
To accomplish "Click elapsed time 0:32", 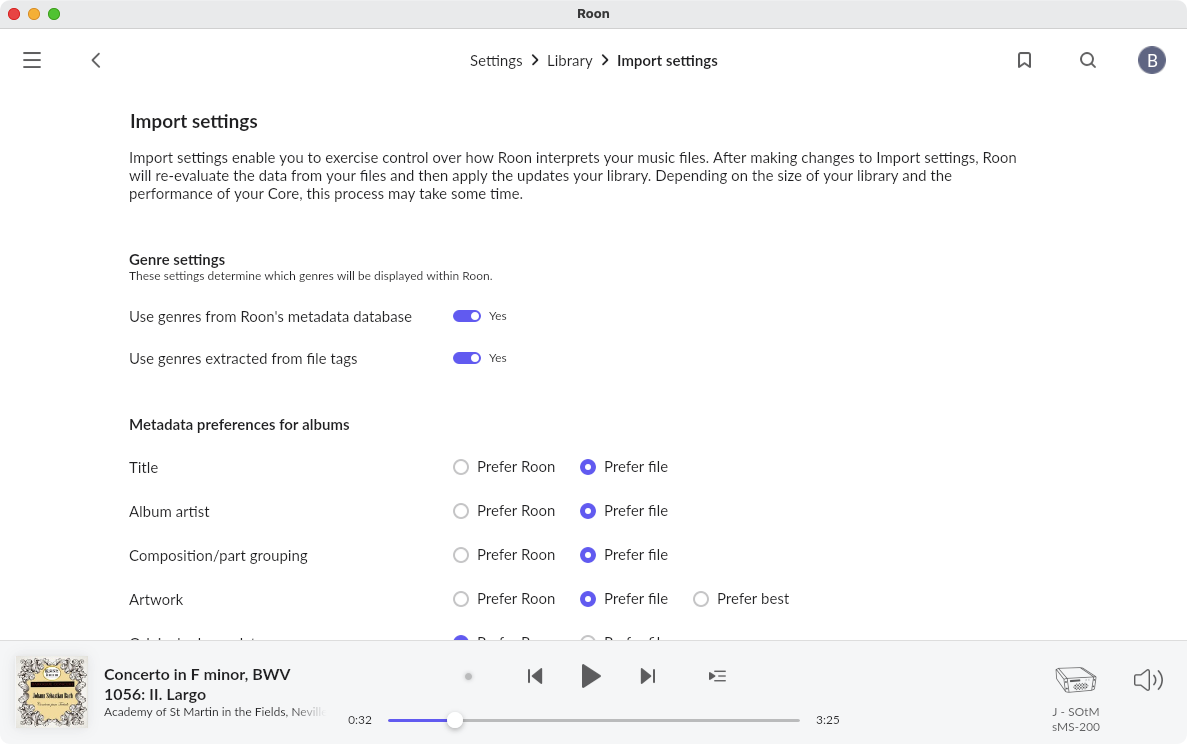I will tap(360, 720).
